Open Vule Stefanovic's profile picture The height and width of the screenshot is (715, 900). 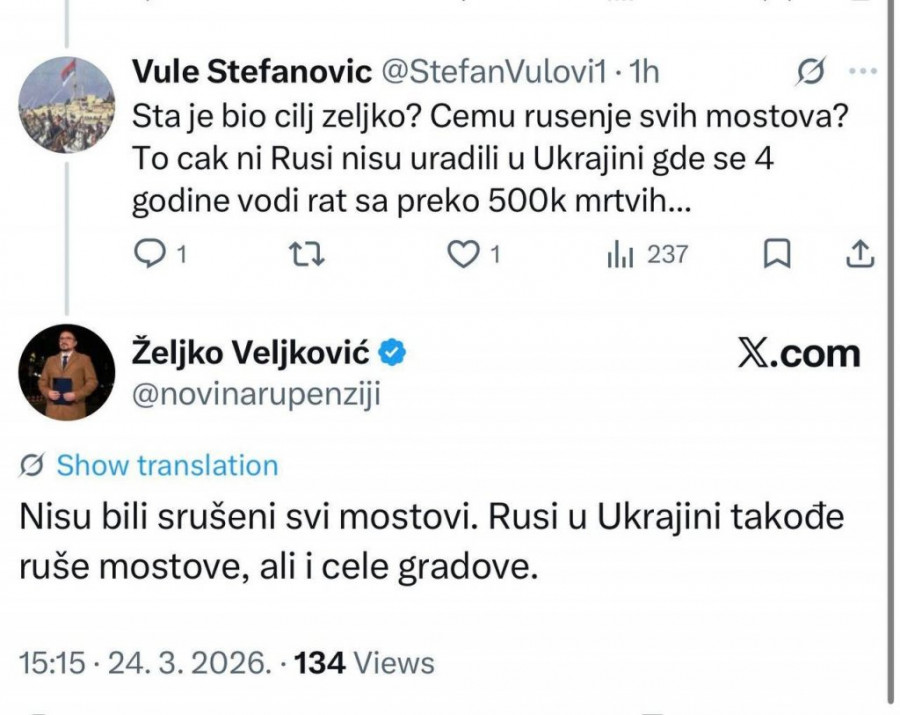point(68,104)
